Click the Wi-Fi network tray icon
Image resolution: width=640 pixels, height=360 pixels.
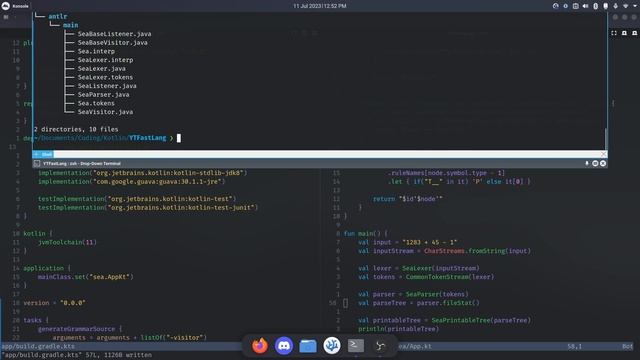(625, 6)
